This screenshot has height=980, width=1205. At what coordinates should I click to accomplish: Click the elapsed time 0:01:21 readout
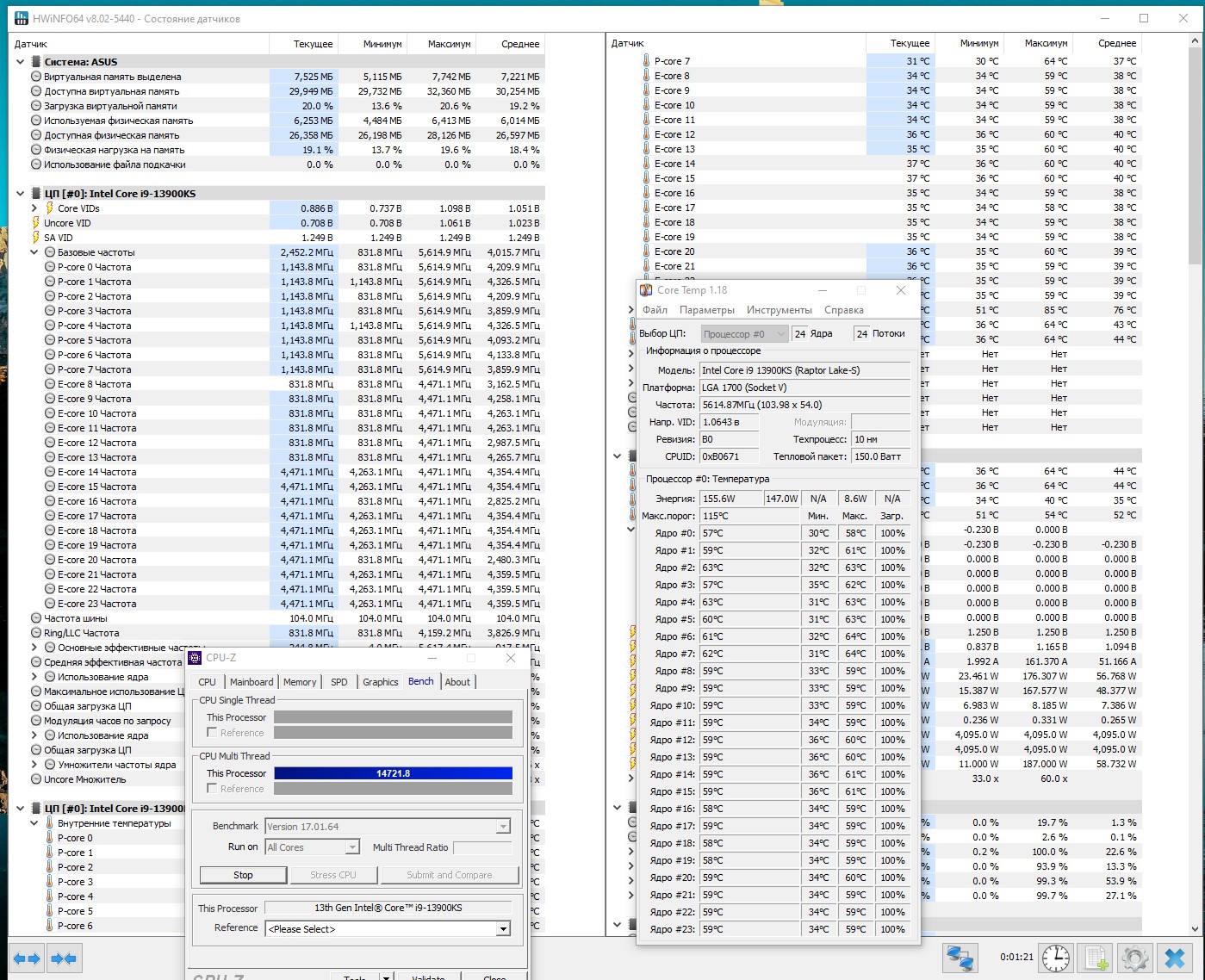coord(1016,957)
